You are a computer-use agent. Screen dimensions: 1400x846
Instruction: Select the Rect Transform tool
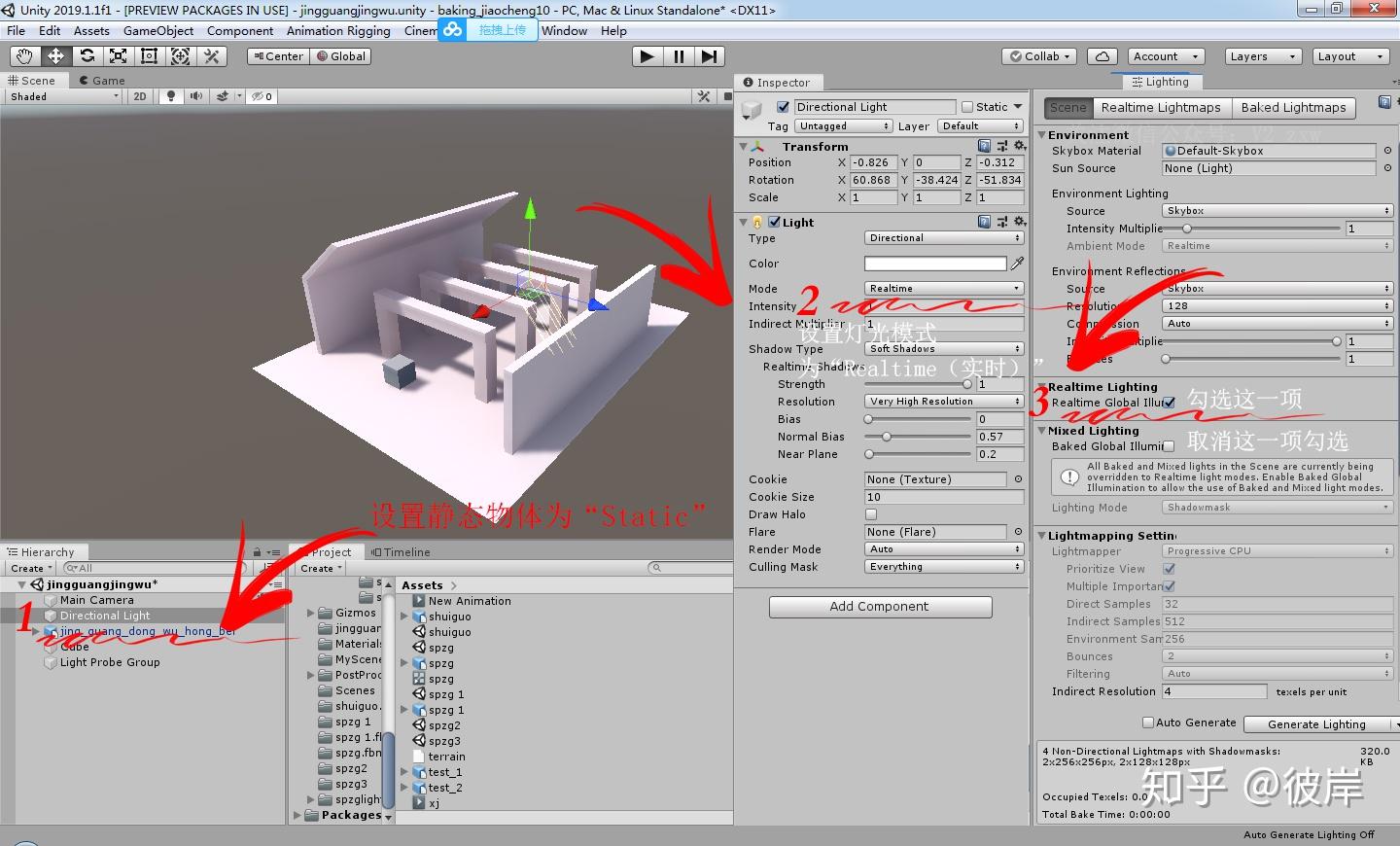149,56
